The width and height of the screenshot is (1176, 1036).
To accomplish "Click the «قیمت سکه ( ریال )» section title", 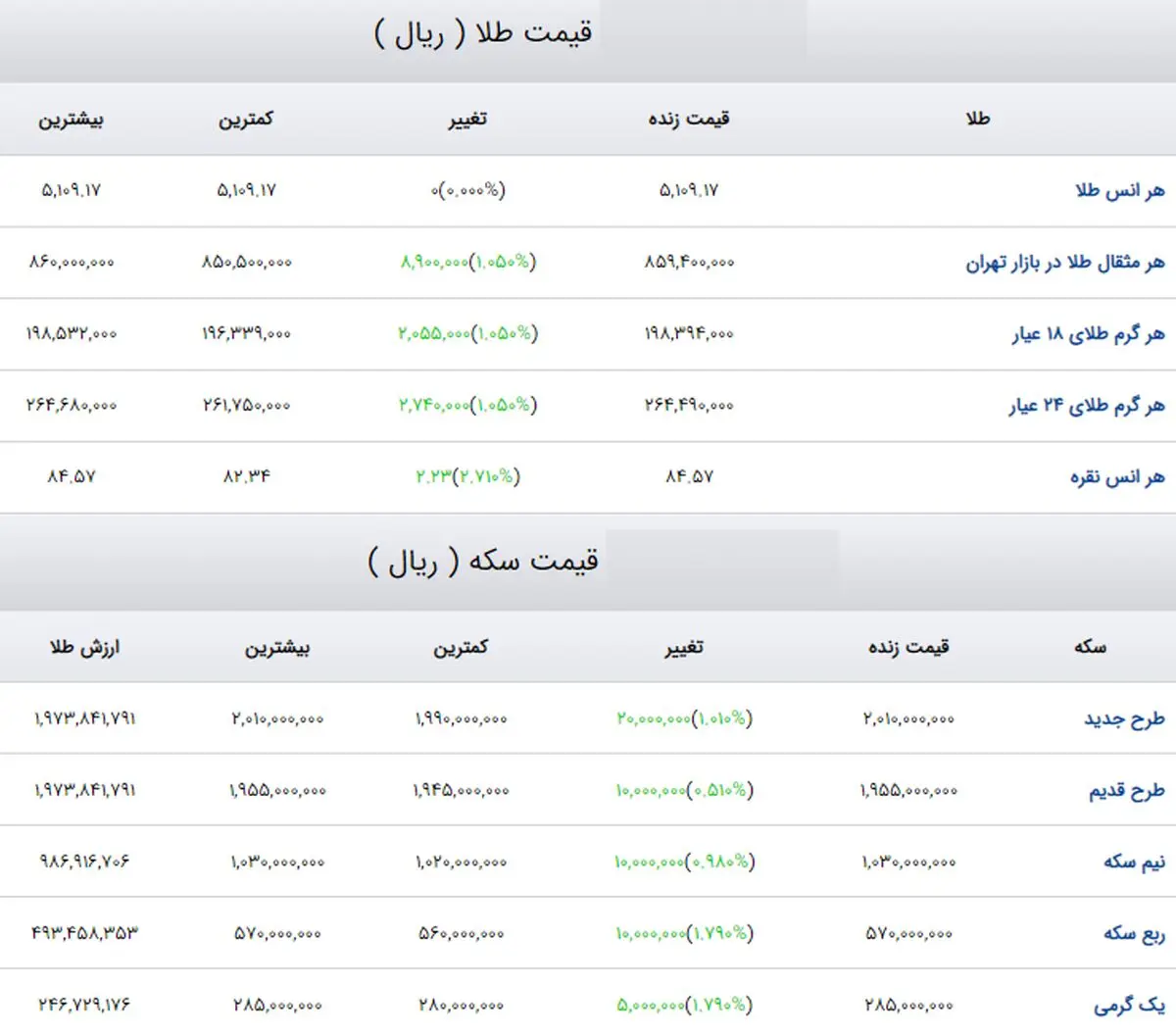I will [483, 562].
